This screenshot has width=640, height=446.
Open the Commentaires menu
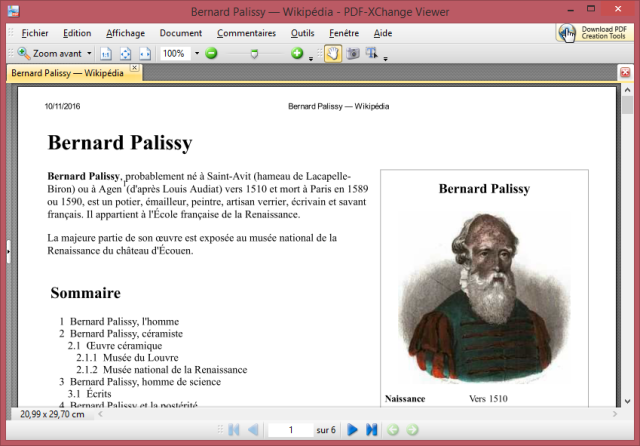pyautogui.click(x=246, y=33)
